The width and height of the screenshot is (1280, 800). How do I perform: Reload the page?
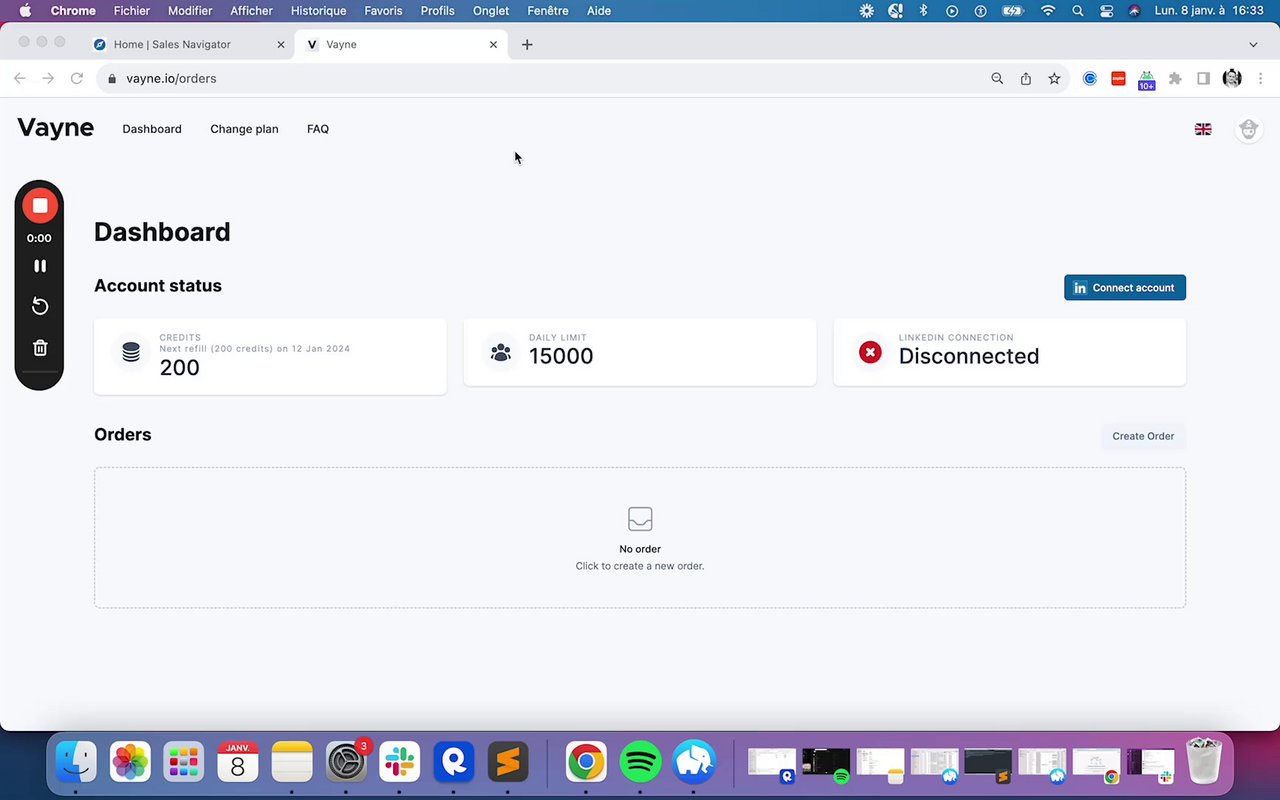coord(76,78)
